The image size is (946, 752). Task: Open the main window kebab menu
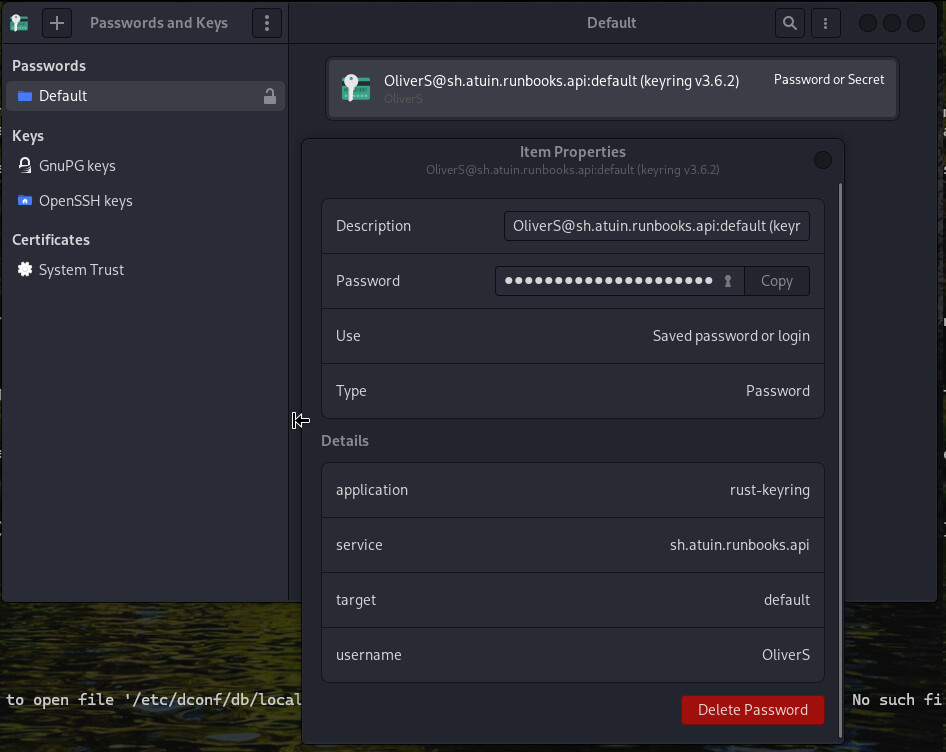pos(825,22)
